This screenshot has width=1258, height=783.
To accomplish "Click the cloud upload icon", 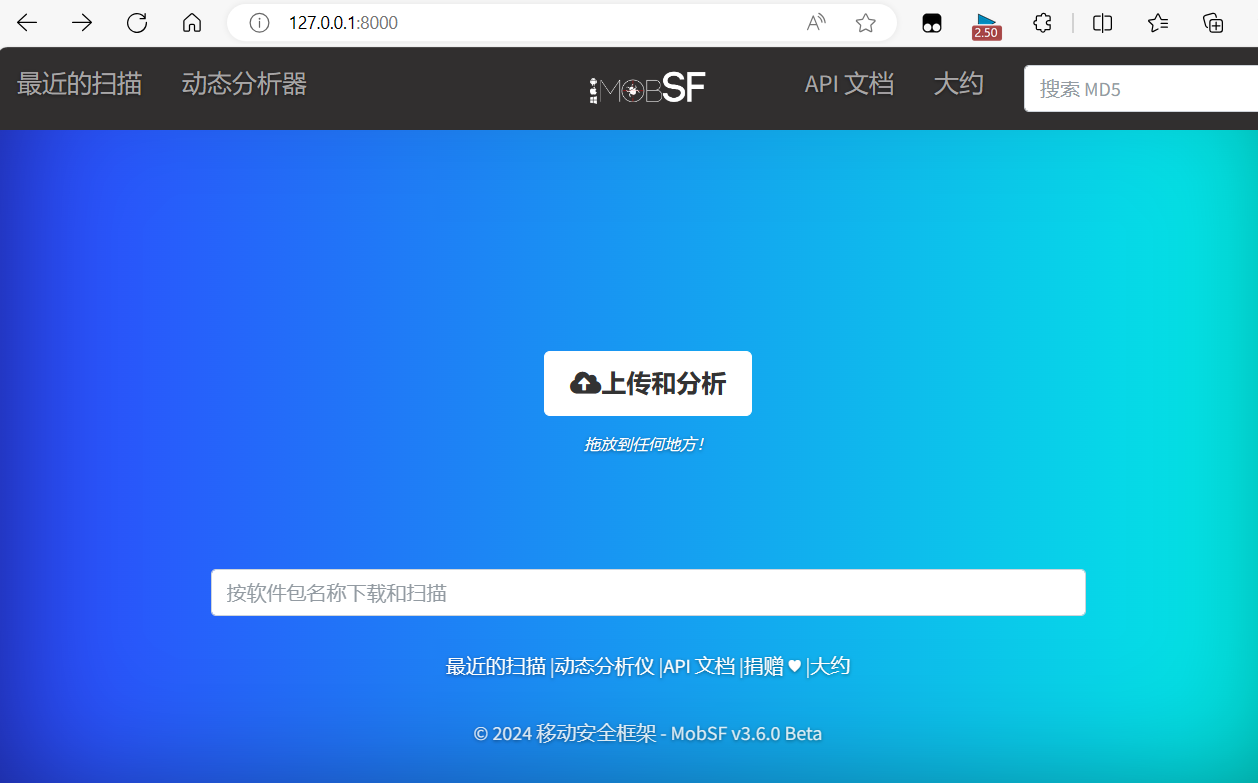I will coord(585,383).
